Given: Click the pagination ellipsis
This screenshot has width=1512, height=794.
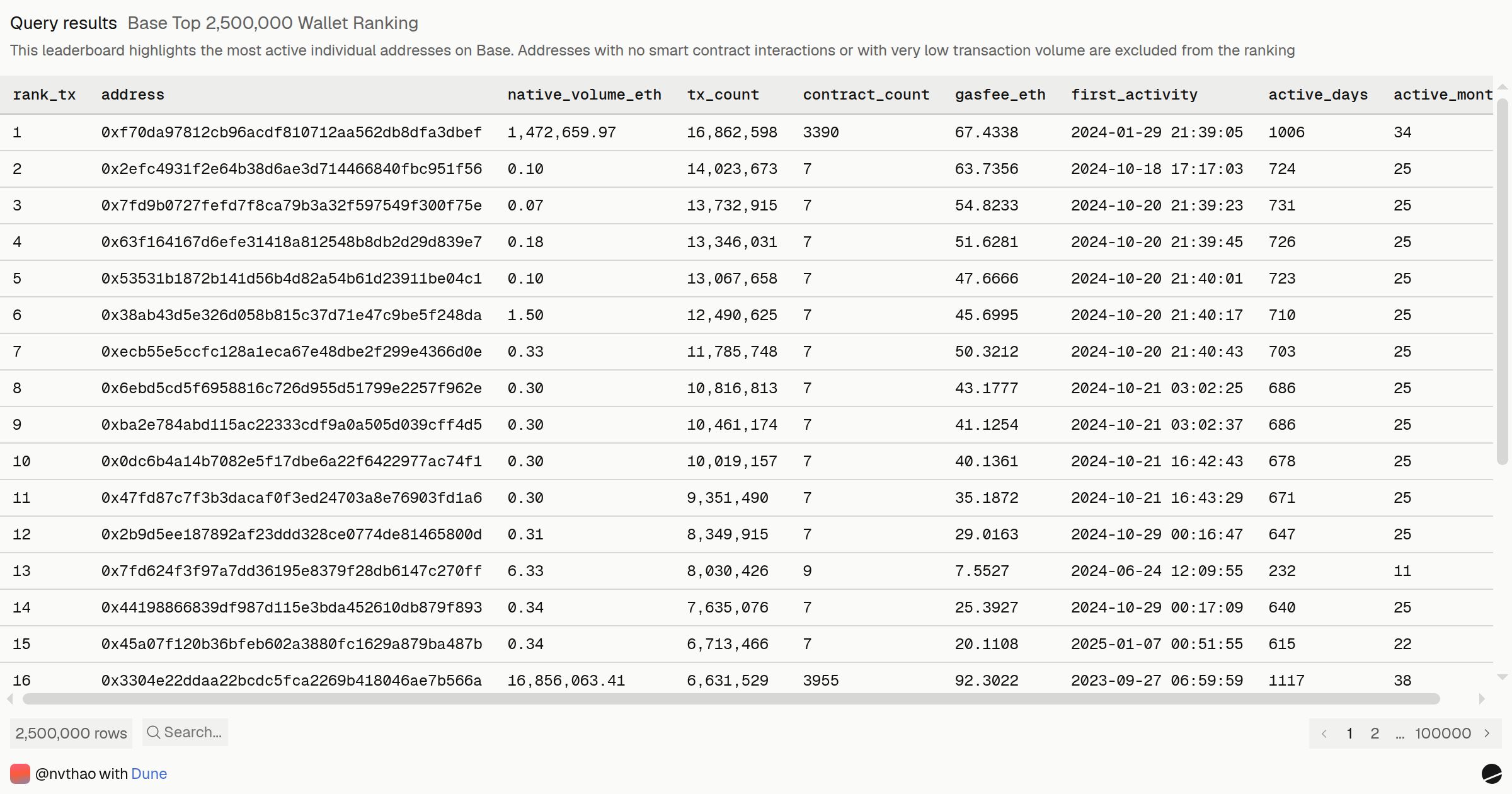Looking at the screenshot, I should tap(1400, 735).
